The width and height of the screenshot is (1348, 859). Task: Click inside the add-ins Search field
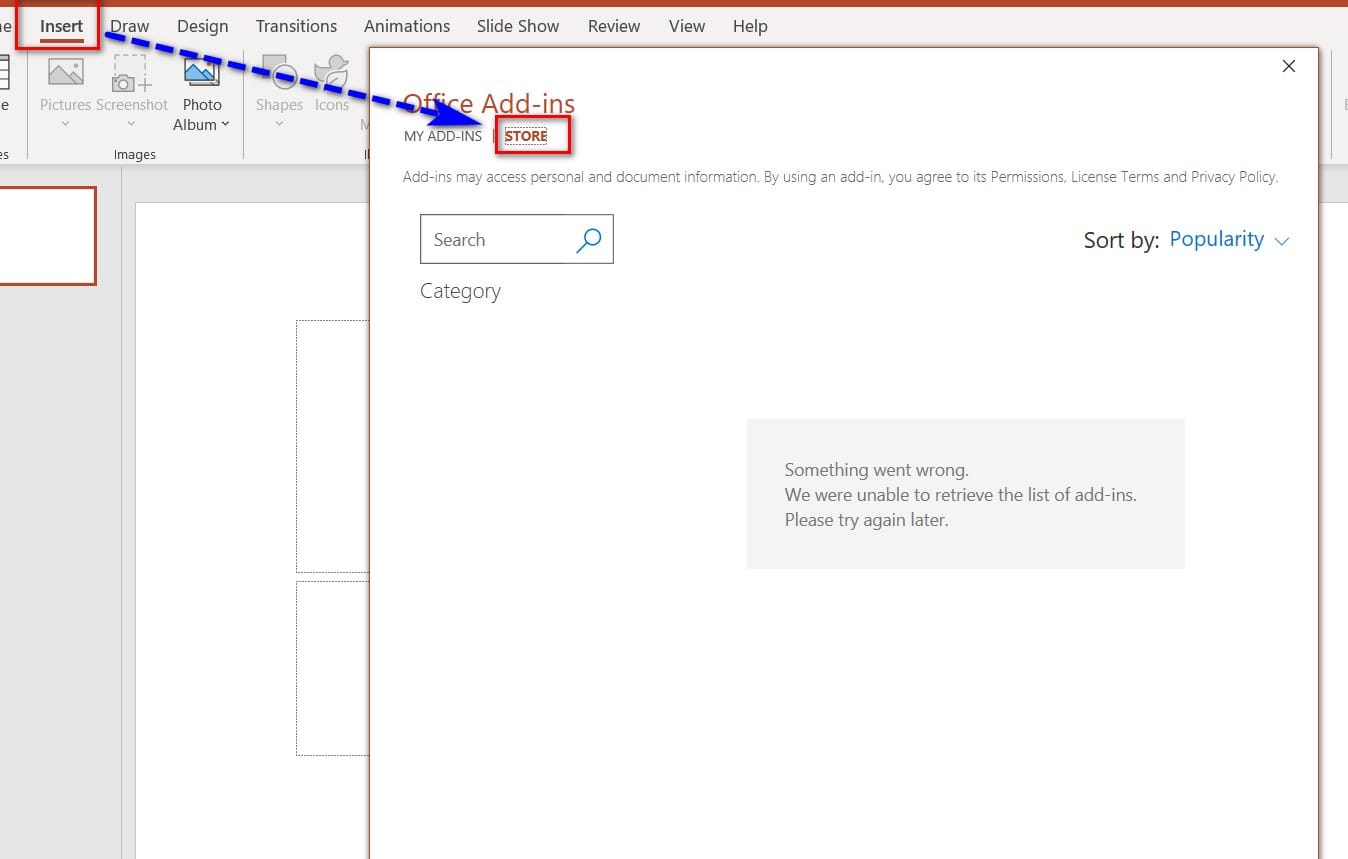pos(495,240)
